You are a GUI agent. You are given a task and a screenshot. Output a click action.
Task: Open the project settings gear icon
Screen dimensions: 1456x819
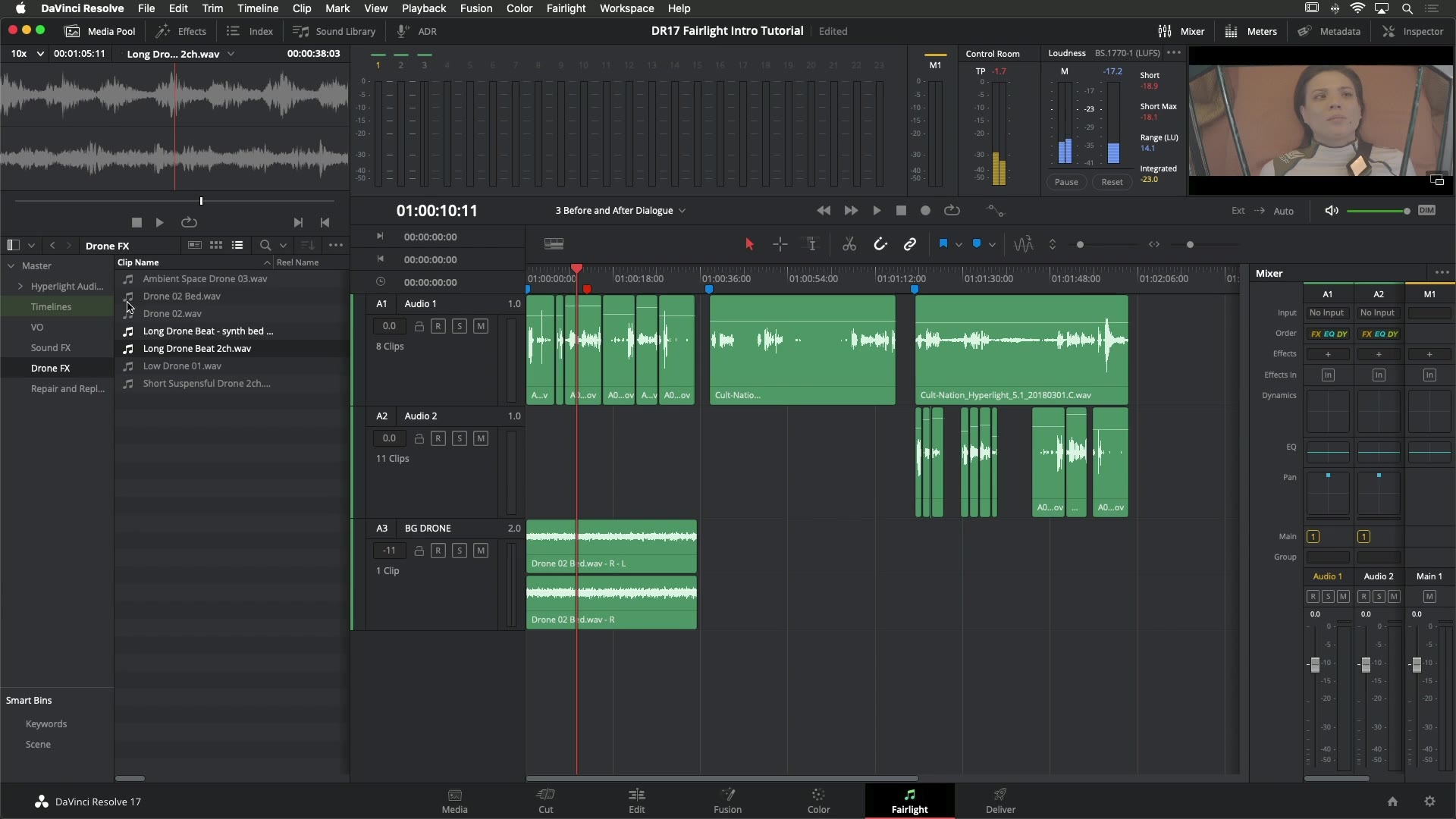coord(1429,802)
